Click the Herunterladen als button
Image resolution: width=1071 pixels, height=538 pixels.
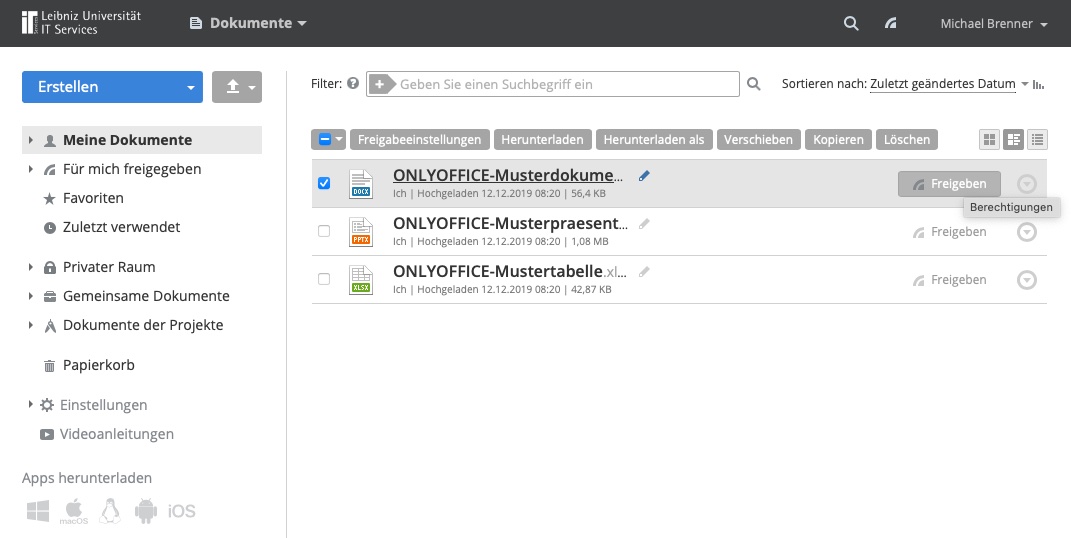(x=654, y=140)
